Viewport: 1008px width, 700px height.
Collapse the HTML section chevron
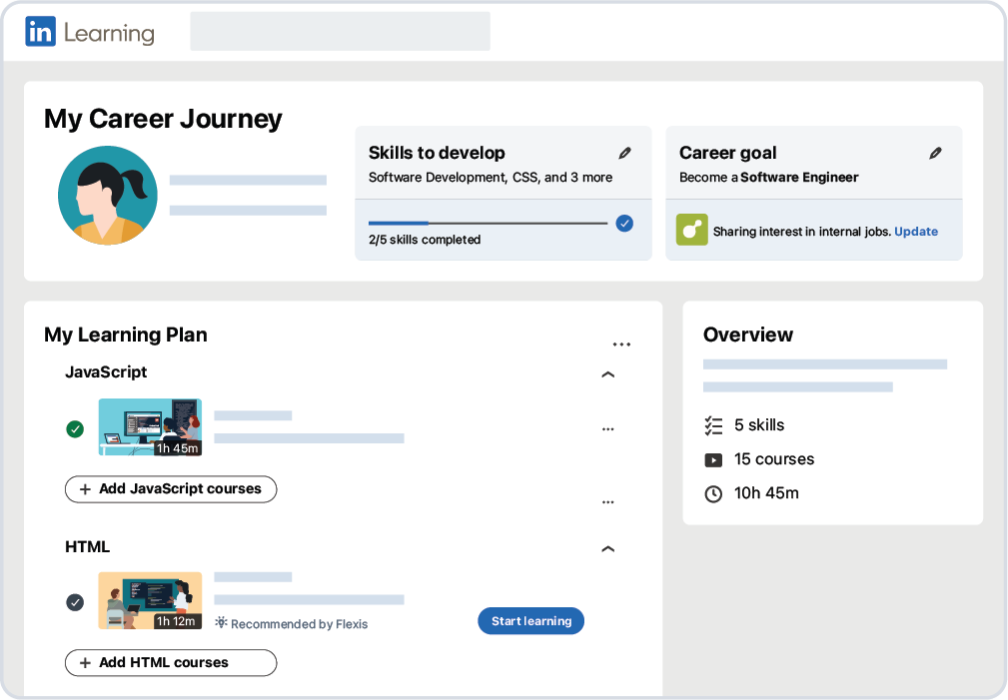coord(608,548)
